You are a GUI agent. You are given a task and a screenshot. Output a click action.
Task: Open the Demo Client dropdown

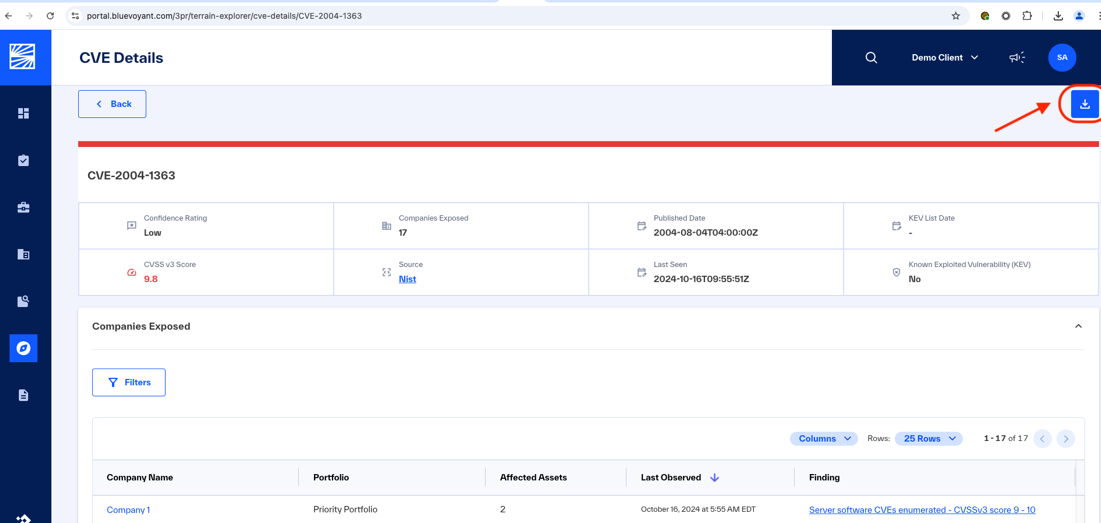945,58
